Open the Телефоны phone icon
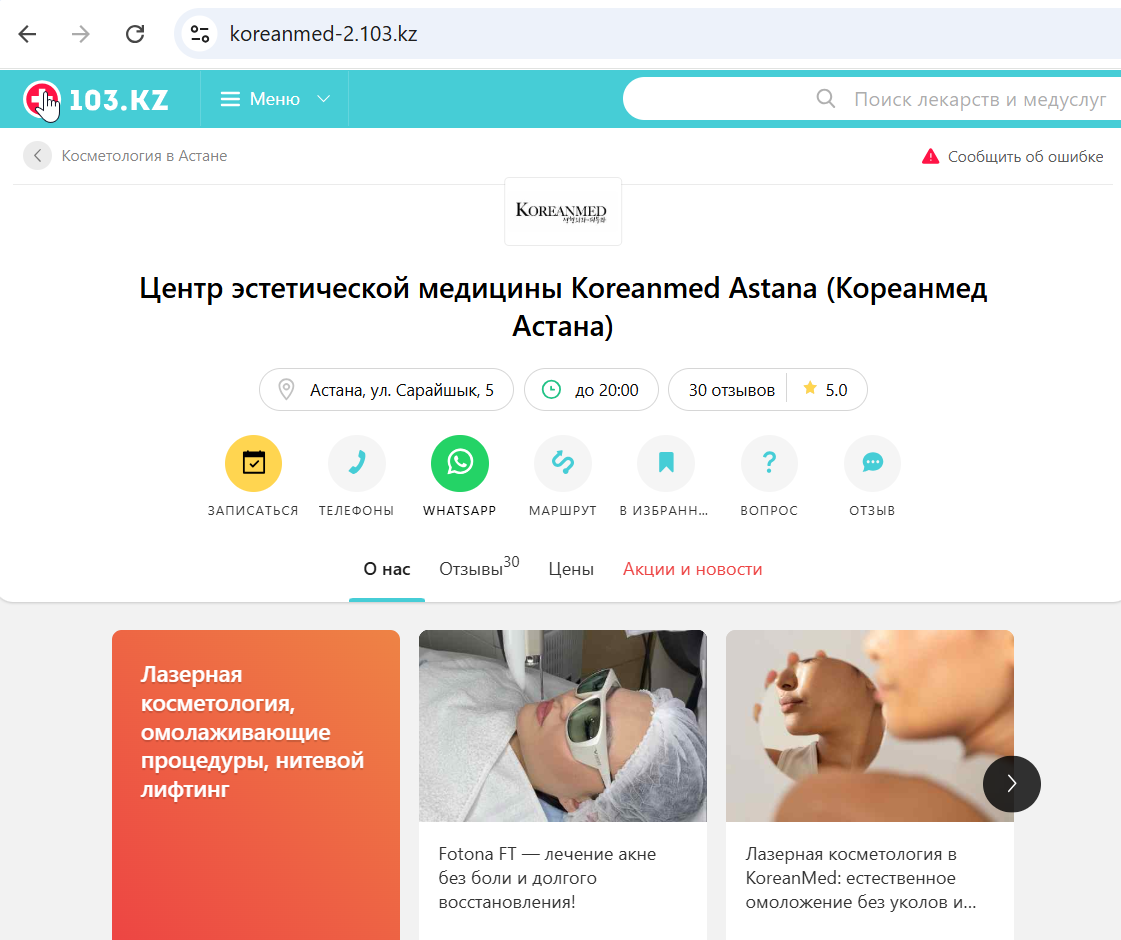Screen dimensions: 1121x940 tap(357, 463)
